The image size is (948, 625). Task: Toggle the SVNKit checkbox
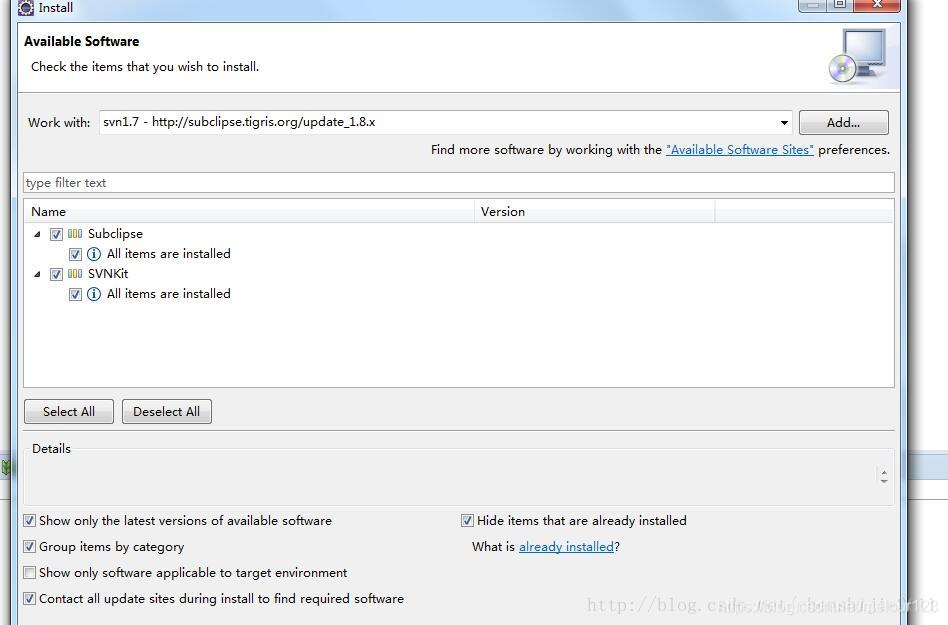(56, 274)
